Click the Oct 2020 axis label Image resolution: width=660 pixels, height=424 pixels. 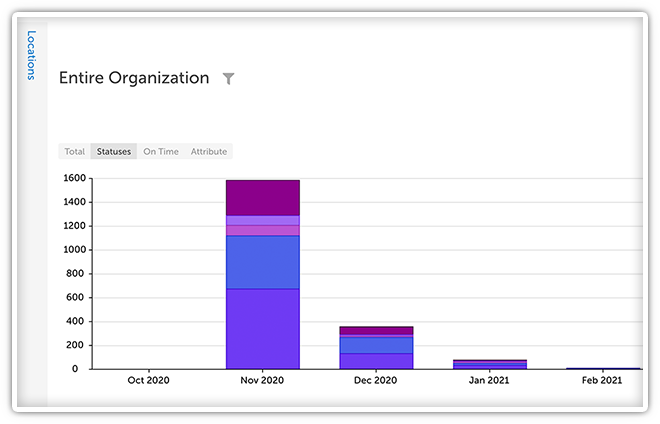tap(149, 381)
